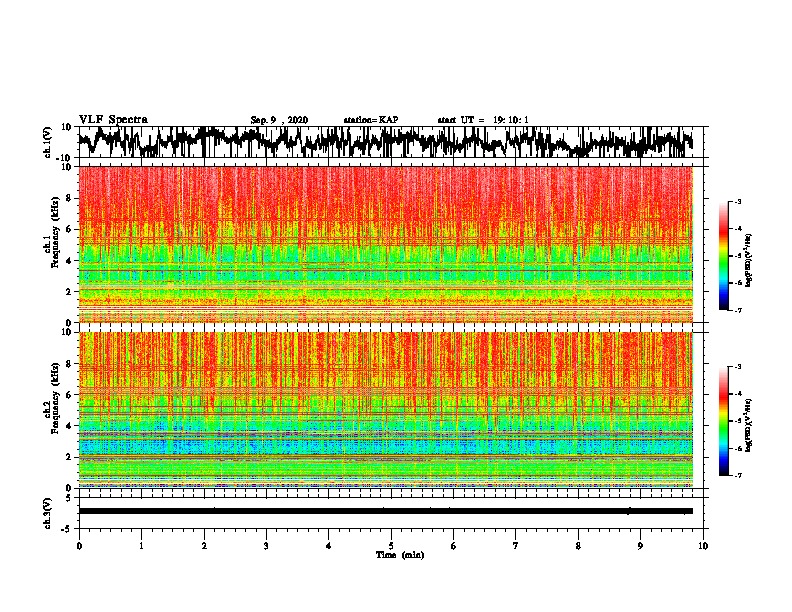The image size is (792, 612).
Task: Click the time axis tick label "3"
Action: 266,546
